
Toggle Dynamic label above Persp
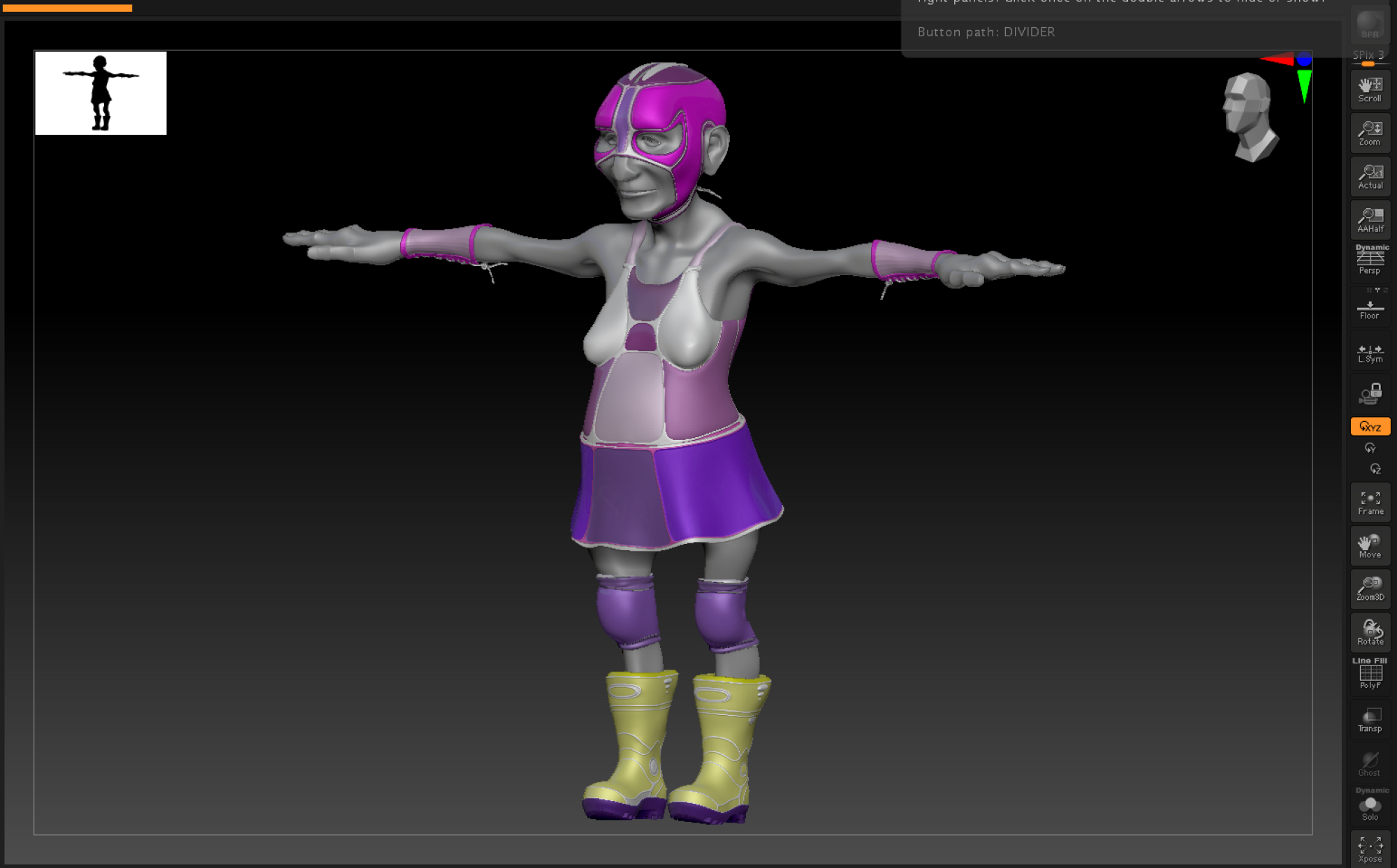coord(1372,247)
